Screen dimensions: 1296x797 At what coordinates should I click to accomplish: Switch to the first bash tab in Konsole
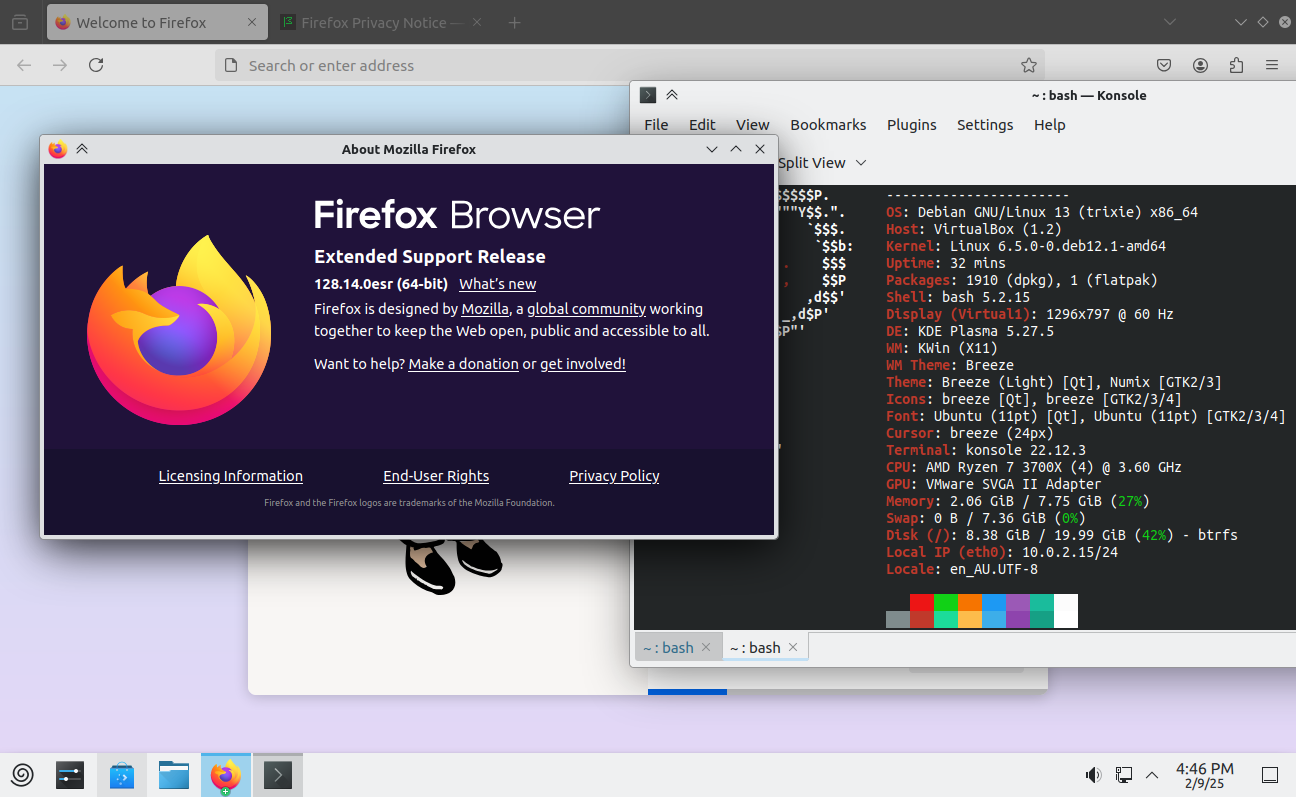tap(677, 647)
